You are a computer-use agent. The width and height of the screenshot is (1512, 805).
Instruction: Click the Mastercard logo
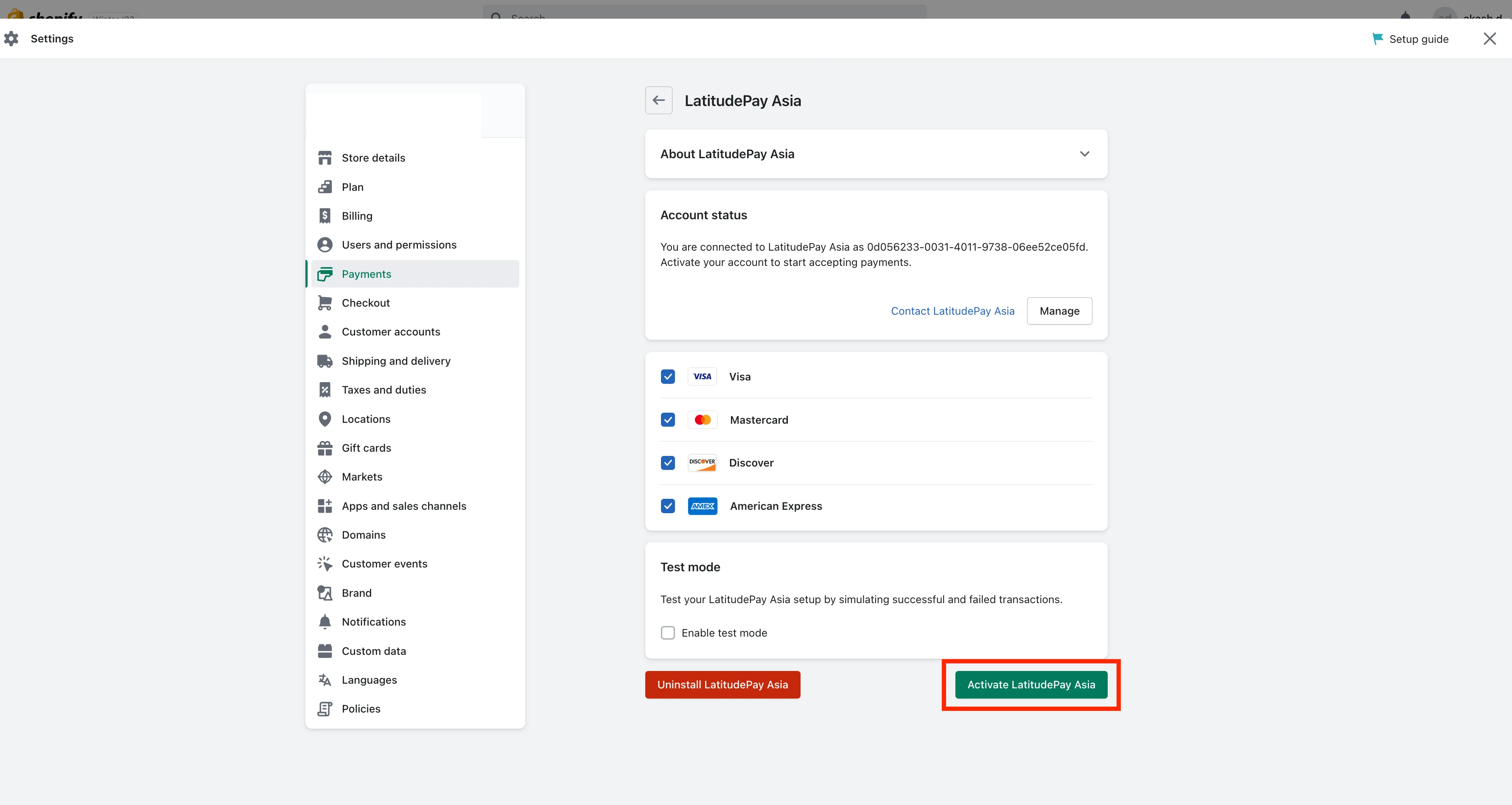(702, 419)
